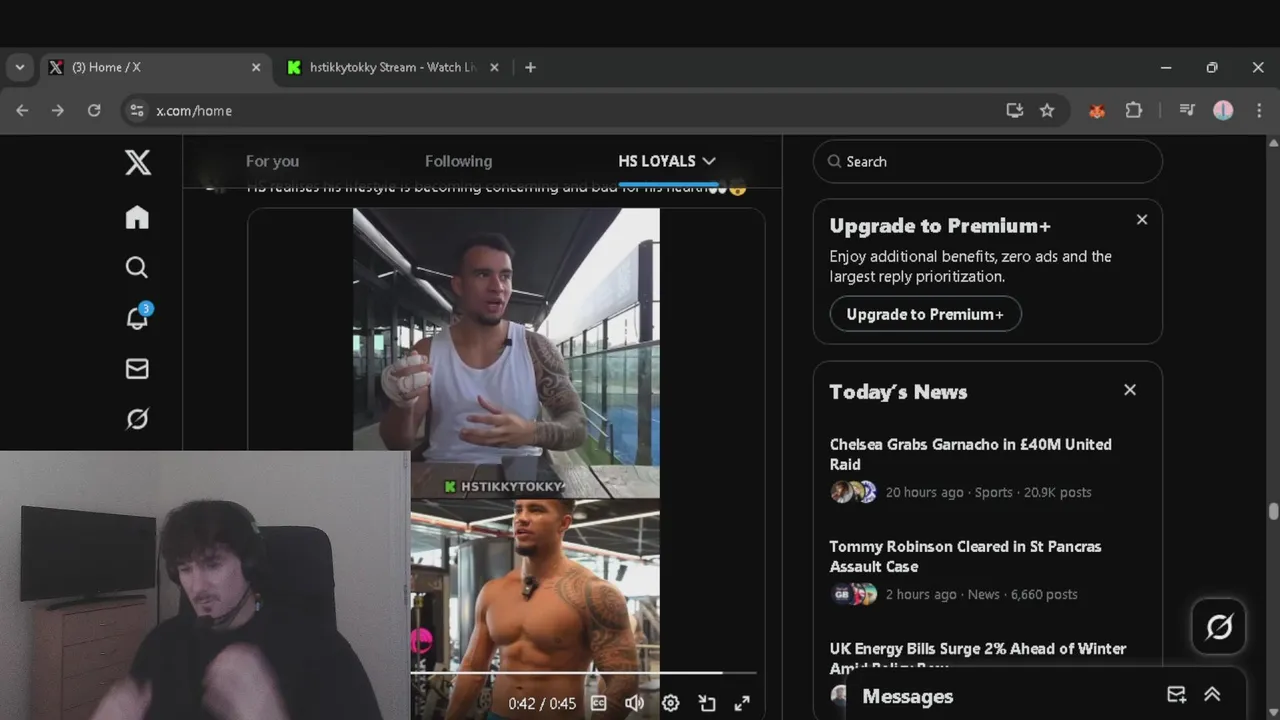This screenshot has height=720, width=1280.
Task: Expand the Messages drawer with double chevron
Action: (1212, 695)
